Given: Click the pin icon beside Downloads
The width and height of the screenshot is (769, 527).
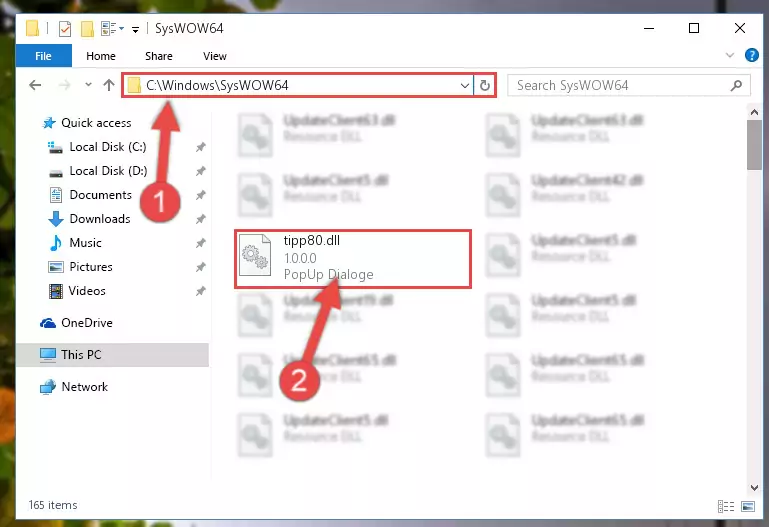Looking at the screenshot, I should pyautogui.click(x=201, y=219).
